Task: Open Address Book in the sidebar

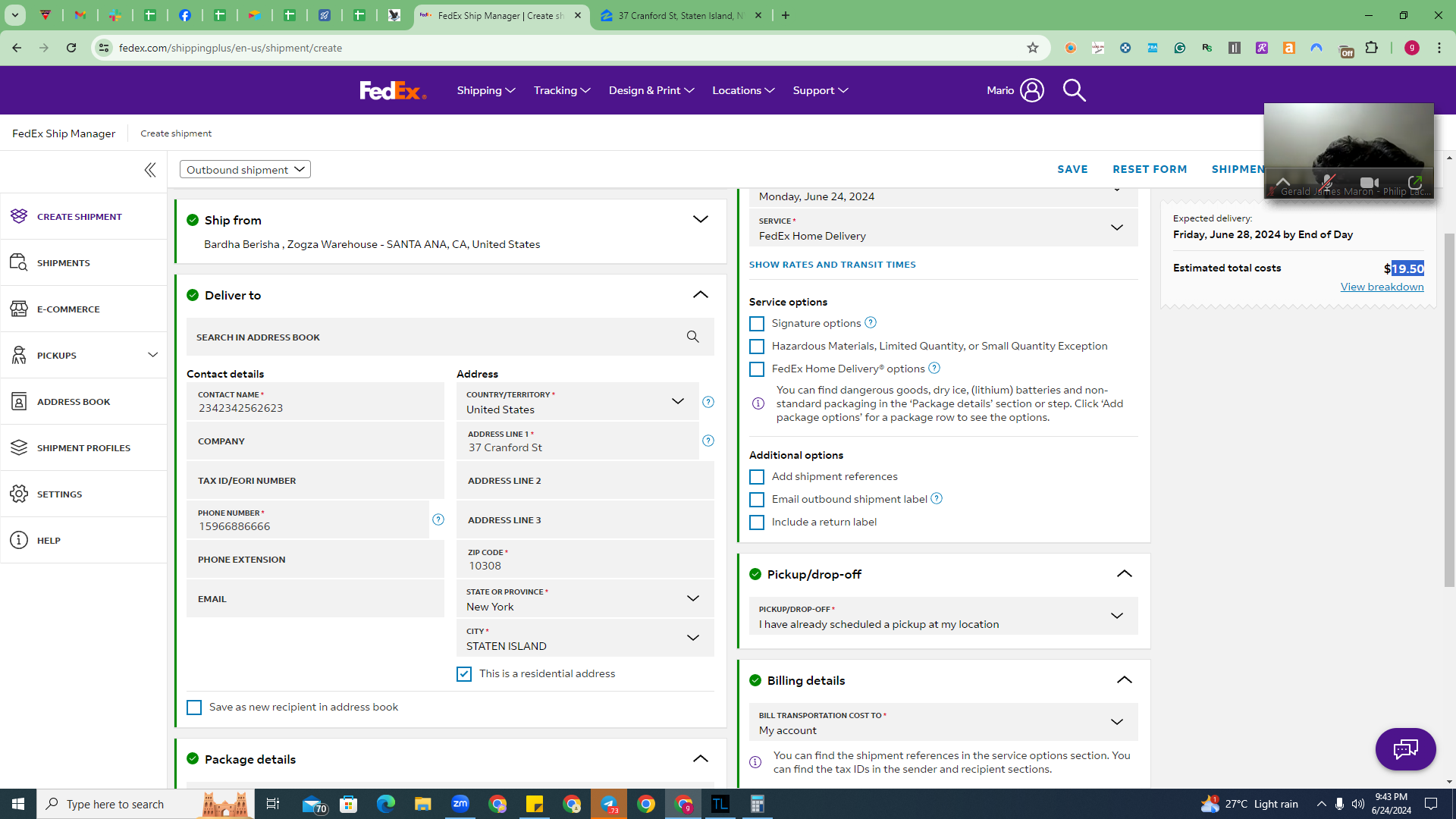Action: click(83, 402)
